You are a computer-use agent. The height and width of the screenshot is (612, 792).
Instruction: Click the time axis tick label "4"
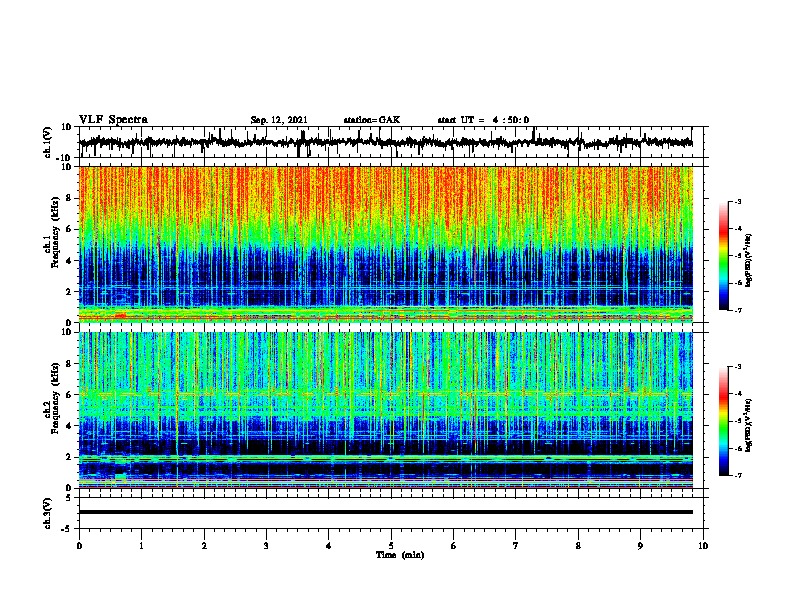pyautogui.click(x=329, y=546)
